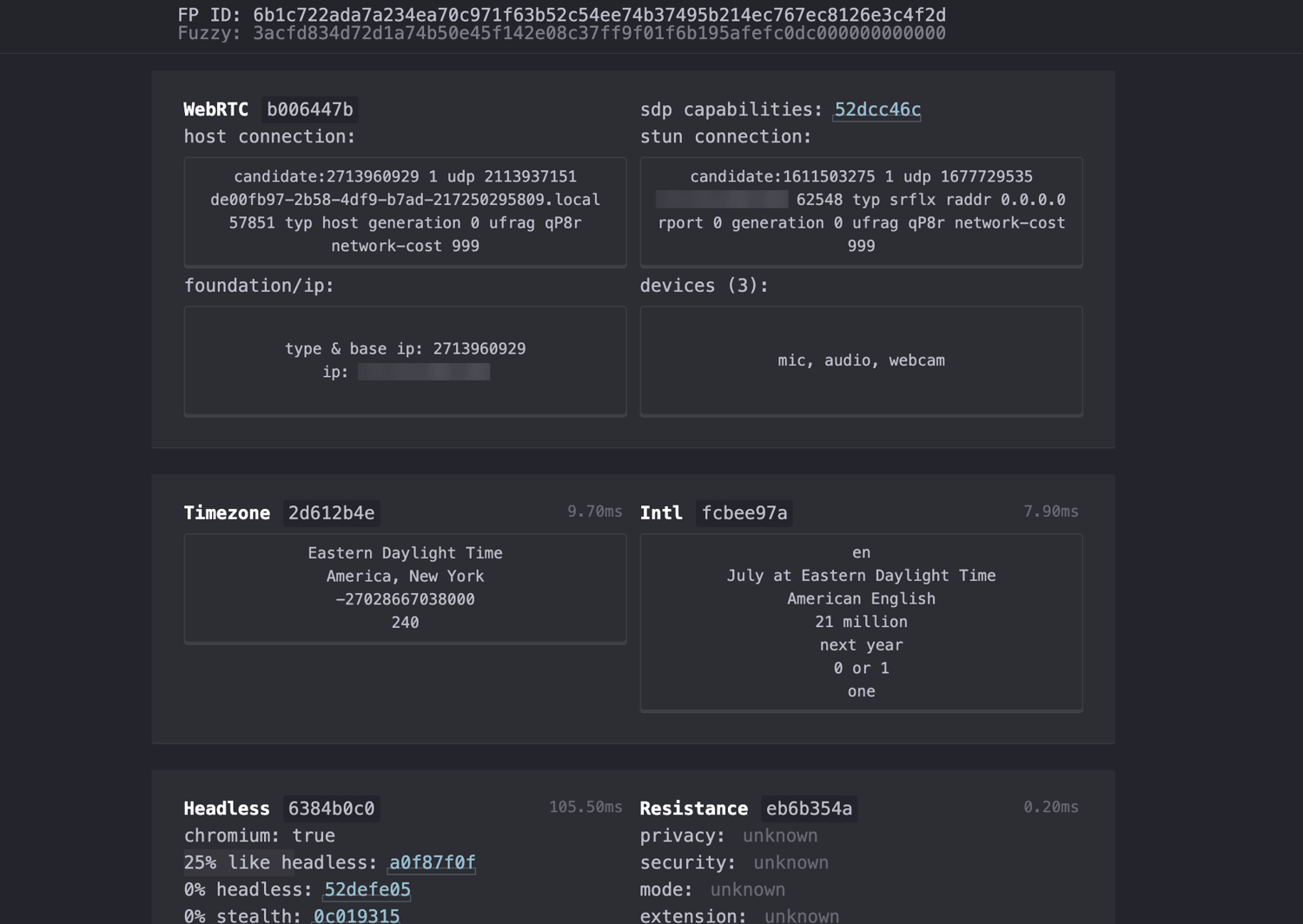Viewport: 1303px width, 924px height.
Task: Click the Headless hash 6384b0c0
Action: [x=331, y=808]
